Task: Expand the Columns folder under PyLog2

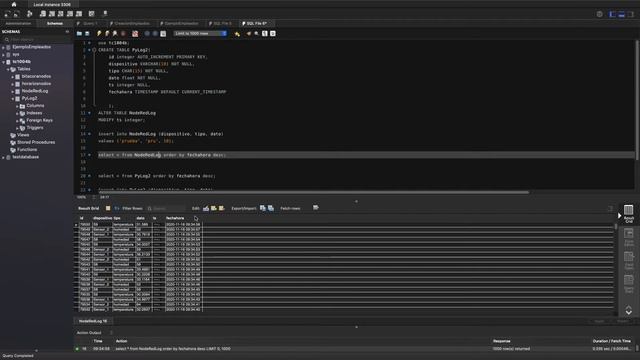Action: tap(17, 106)
